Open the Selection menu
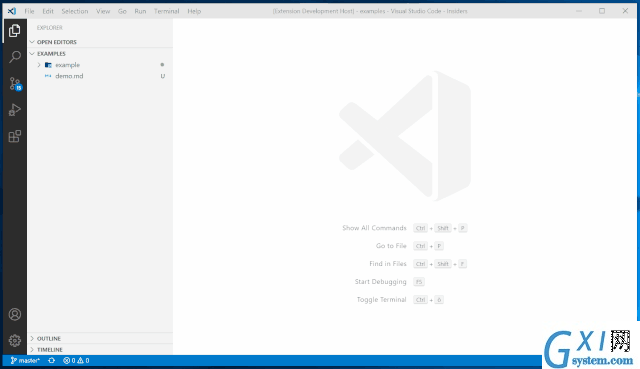This screenshot has height=369, width=640. (x=75, y=11)
